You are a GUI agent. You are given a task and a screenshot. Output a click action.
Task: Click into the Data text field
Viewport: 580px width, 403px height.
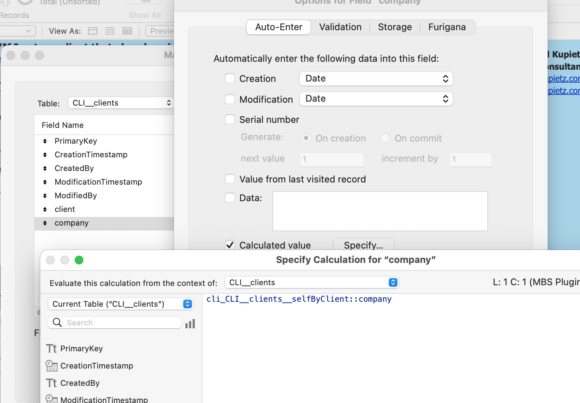point(380,211)
